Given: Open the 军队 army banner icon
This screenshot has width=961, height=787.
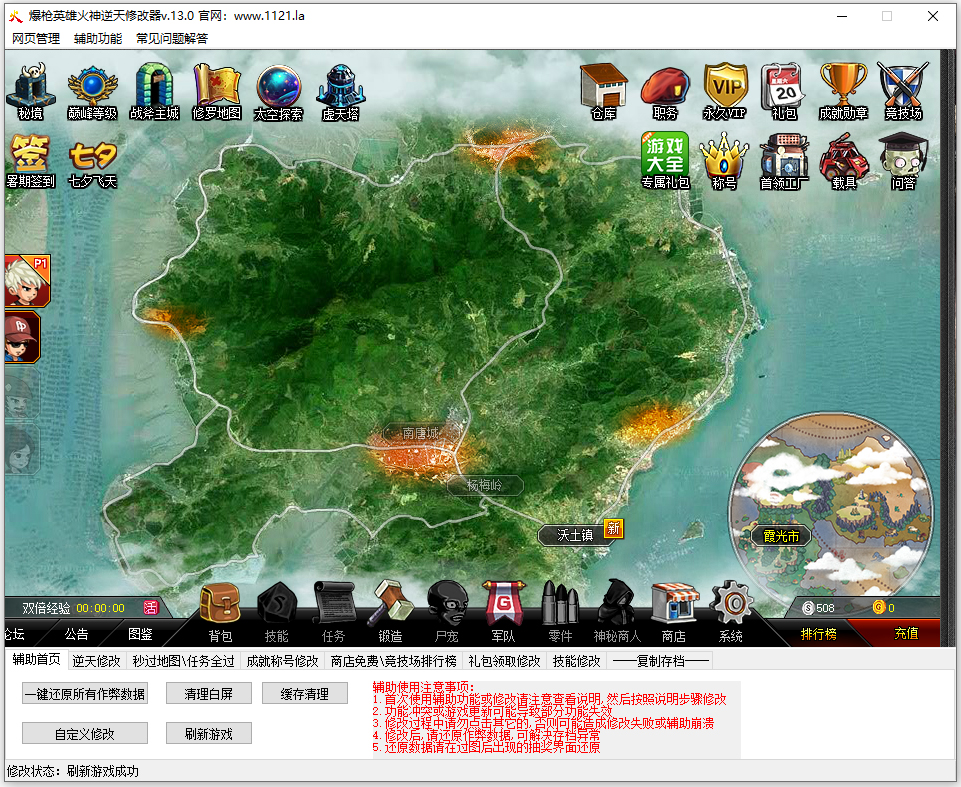Looking at the screenshot, I should tap(503, 612).
